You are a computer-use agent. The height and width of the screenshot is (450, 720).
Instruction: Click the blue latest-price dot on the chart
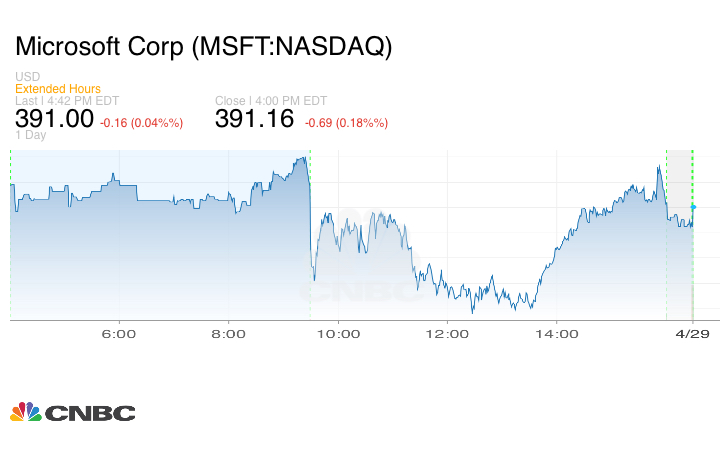click(693, 207)
